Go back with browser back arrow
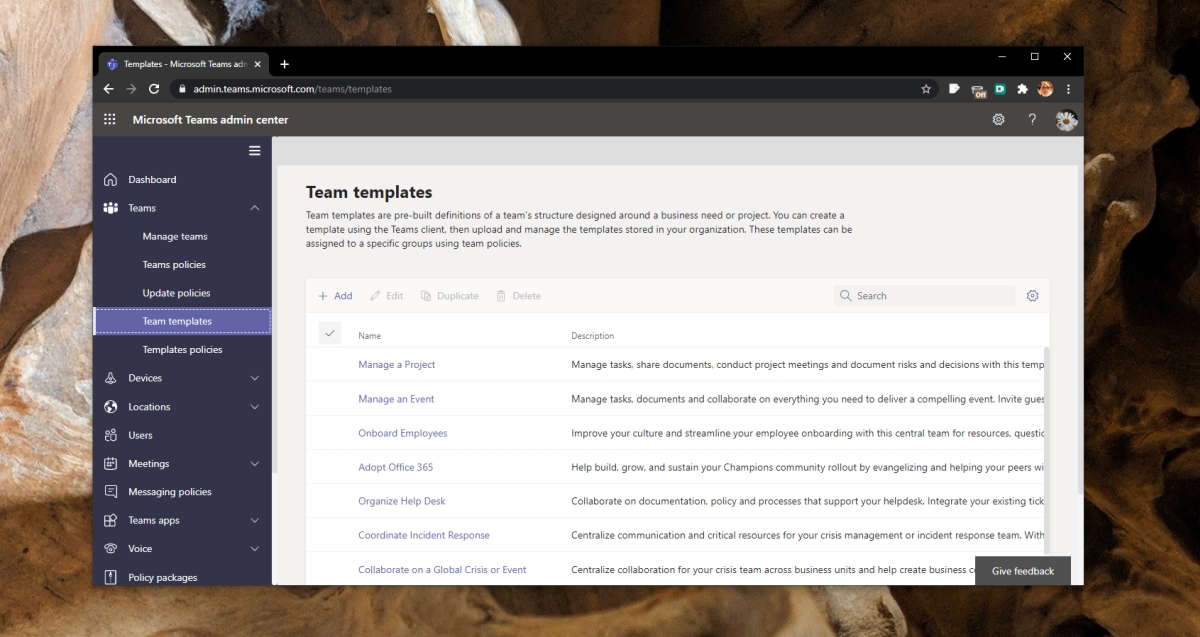 click(109, 89)
